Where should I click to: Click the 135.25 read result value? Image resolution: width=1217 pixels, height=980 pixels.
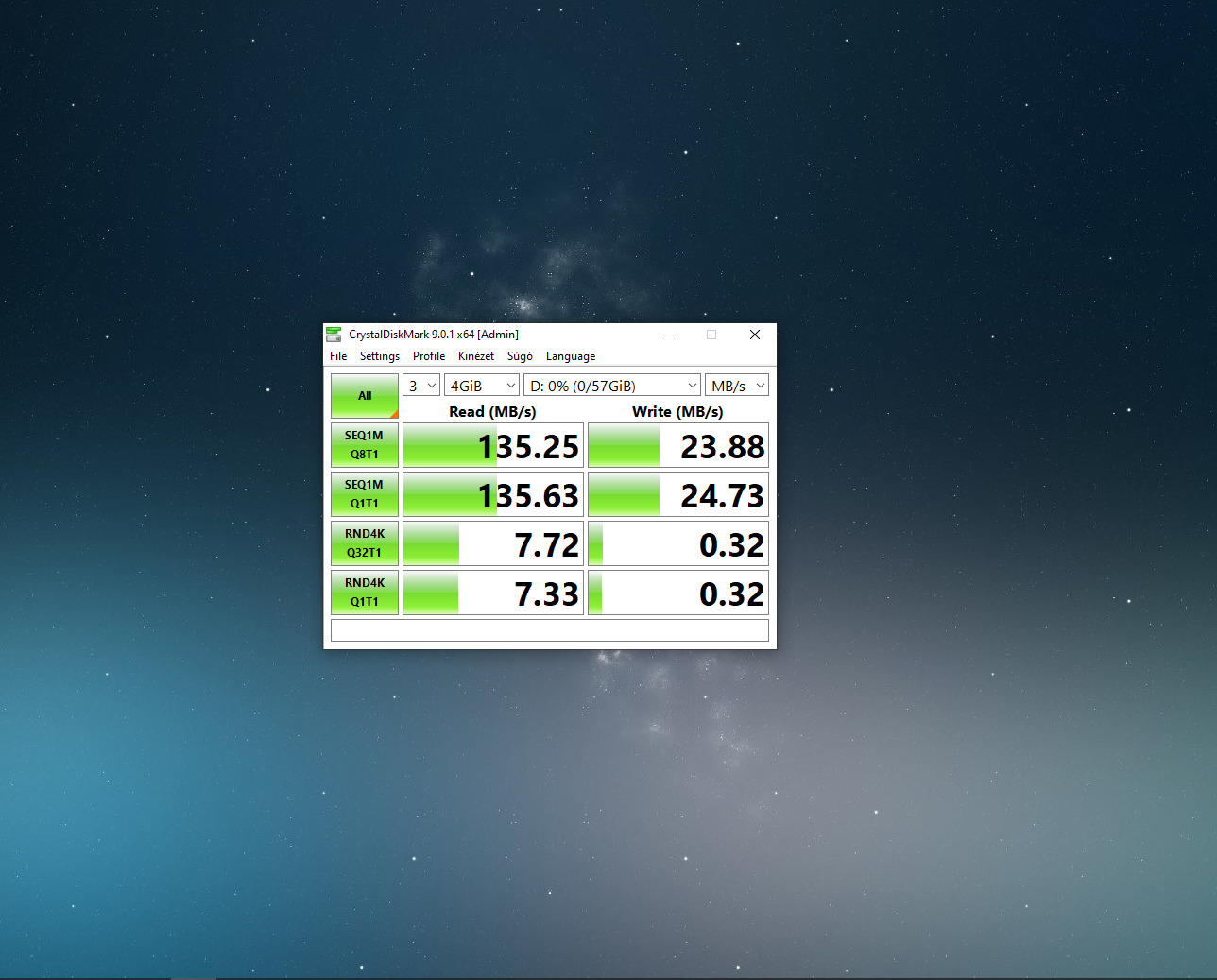493,445
